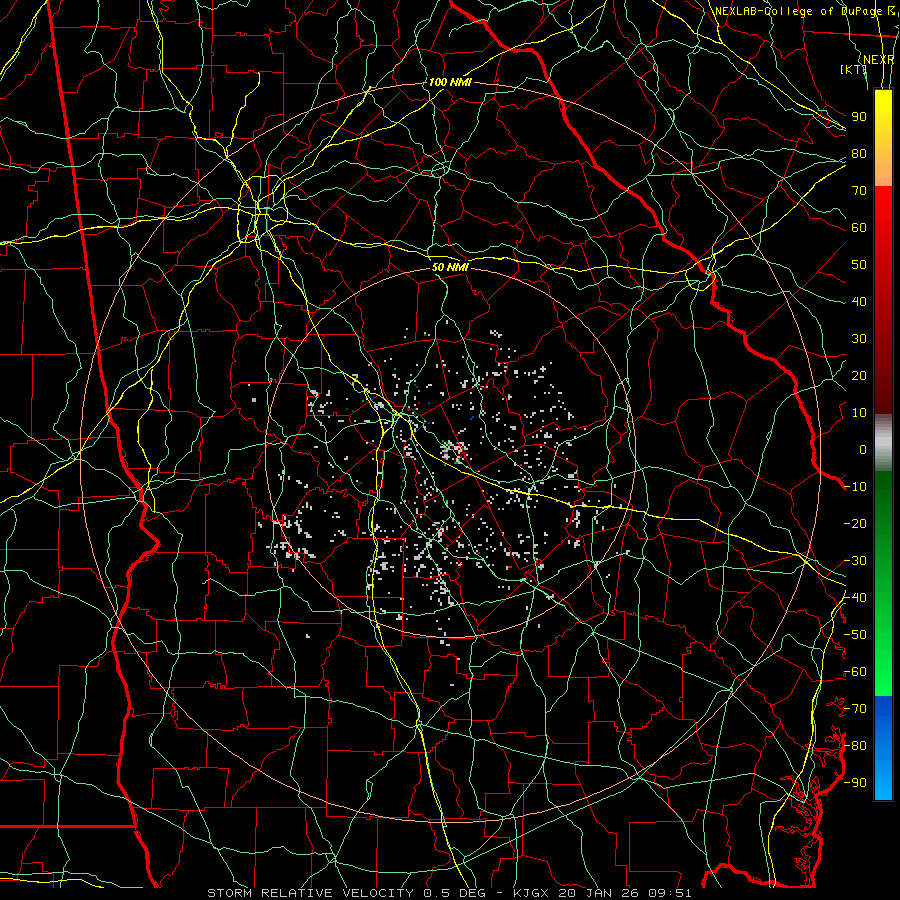The height and width of the screenshot is (900, 900).
Task: Click the '-80' value on the velocity scale
Action: coord(855,746)
